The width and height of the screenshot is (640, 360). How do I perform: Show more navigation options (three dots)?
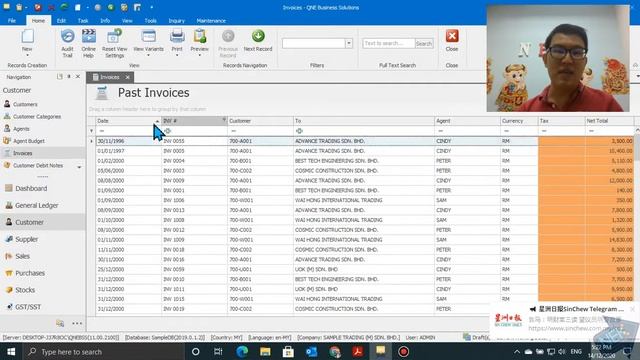(77, 323)
